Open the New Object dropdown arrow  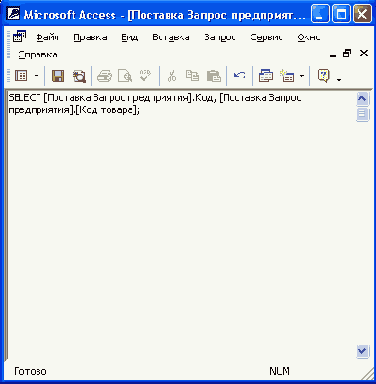[x=302, y=76]
